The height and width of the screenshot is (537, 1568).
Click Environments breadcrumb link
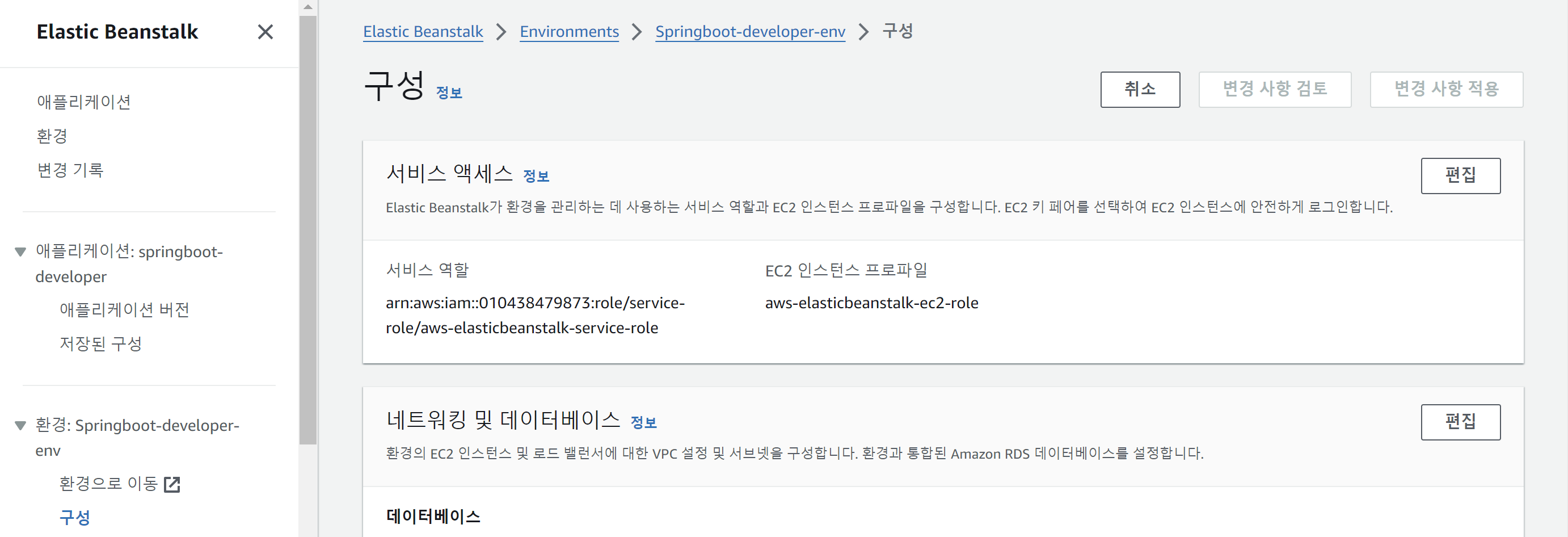coord(569,32)
